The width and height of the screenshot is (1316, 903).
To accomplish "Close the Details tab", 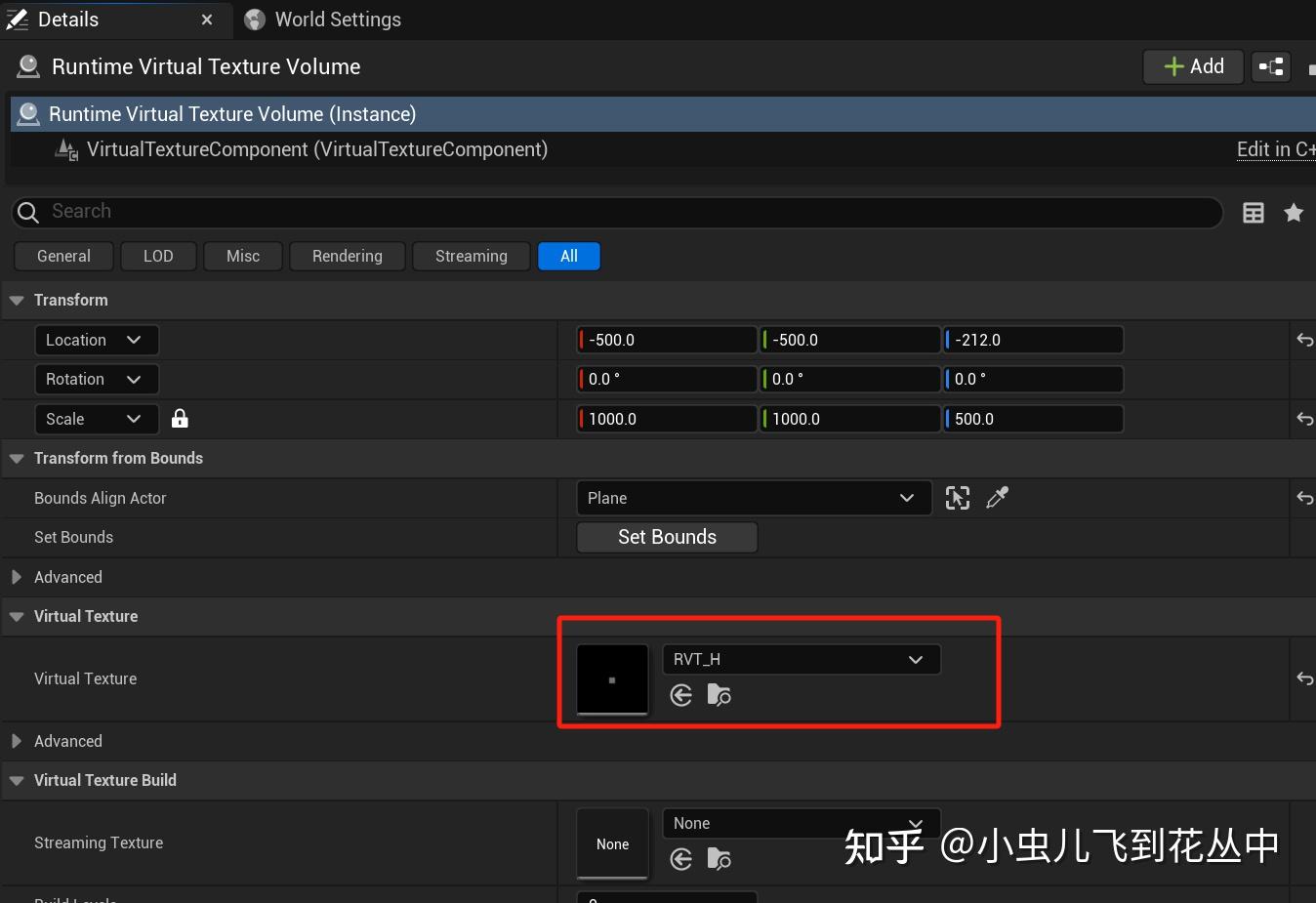I will point(207,20).
